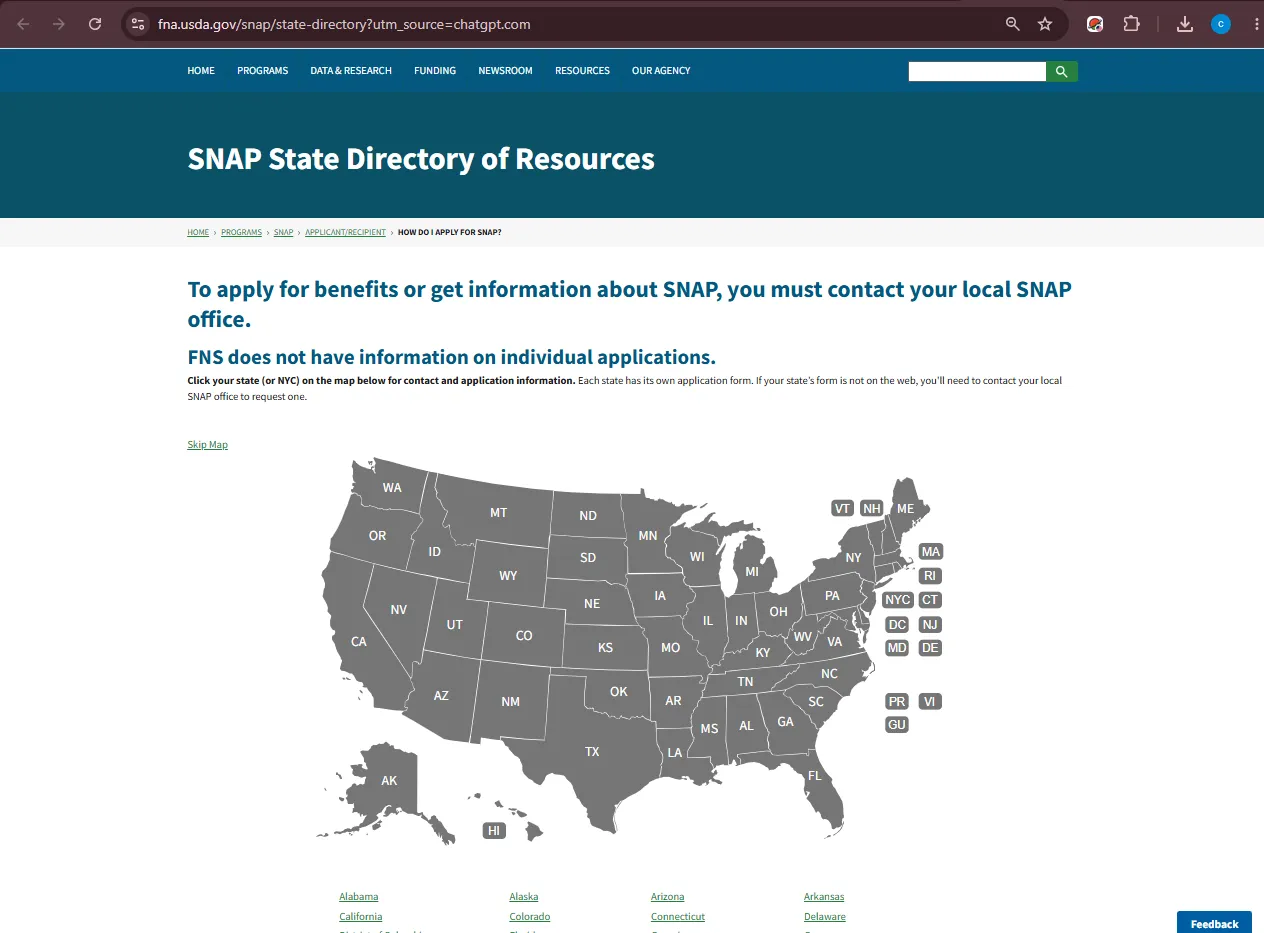Screen dimensions: 1264x933
Task: Click the browser forward arrow
Action: [59, 24]
